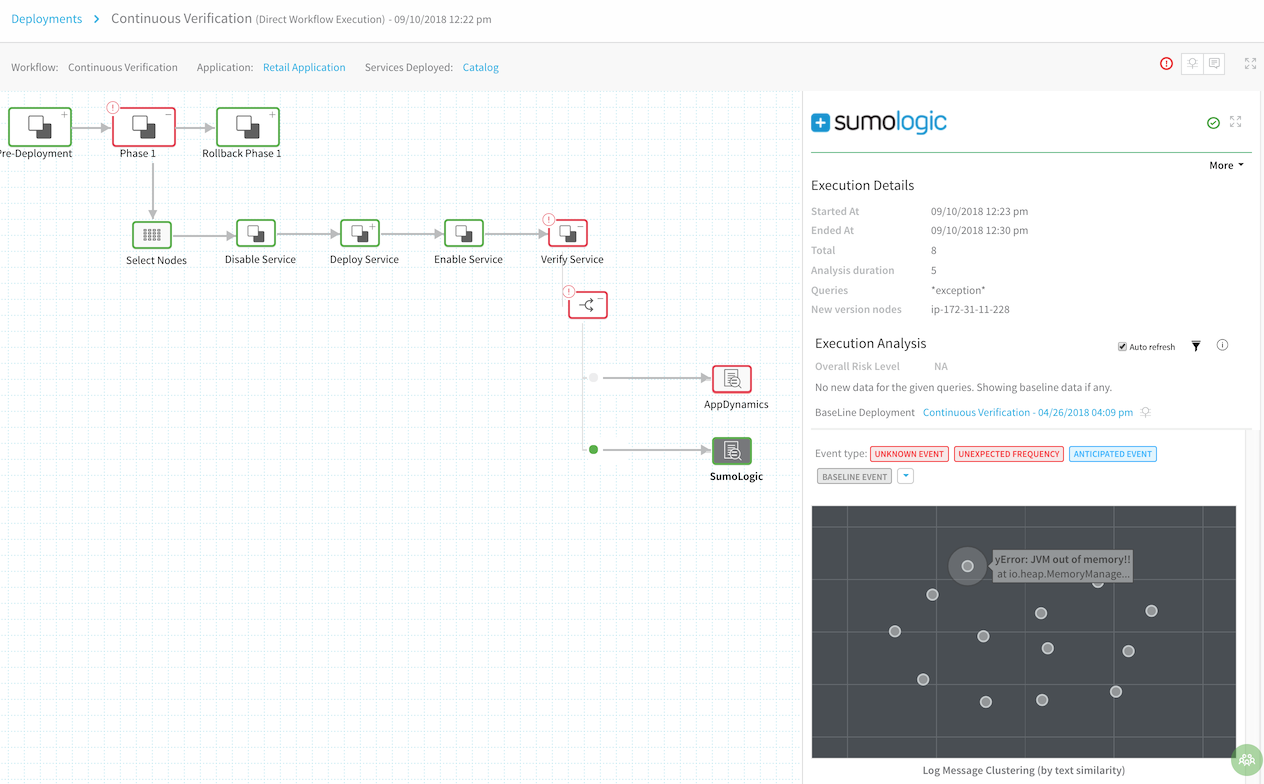Click the red error alert icon in header
Image resolution: width=1264 pixels, height=784 pixels.
pyautogui.click(x=1166, y=63)
